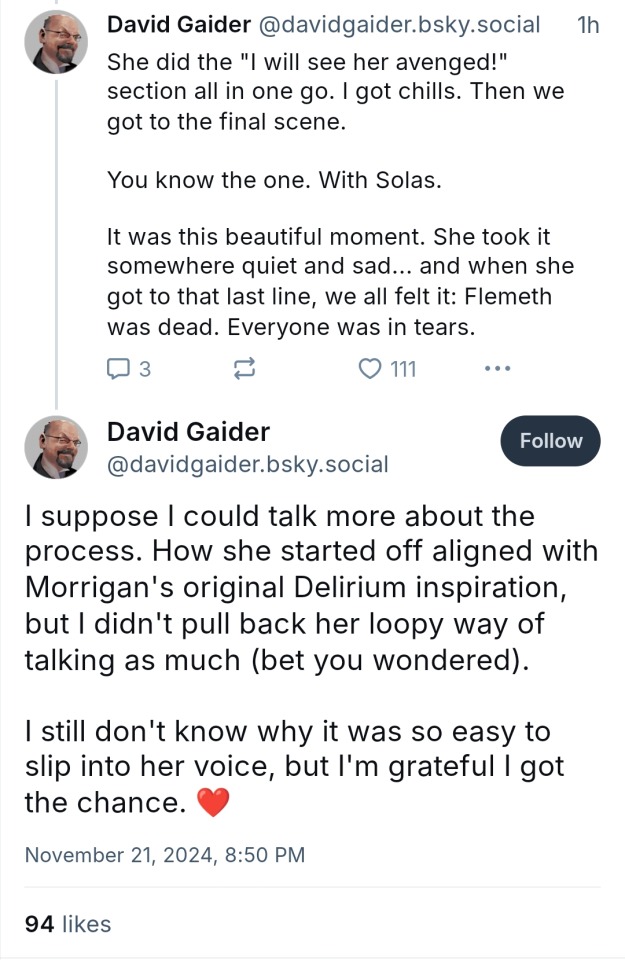Click the November 21, 2024 timestamp
The image size is (625, 960).
tap(164, 855)
